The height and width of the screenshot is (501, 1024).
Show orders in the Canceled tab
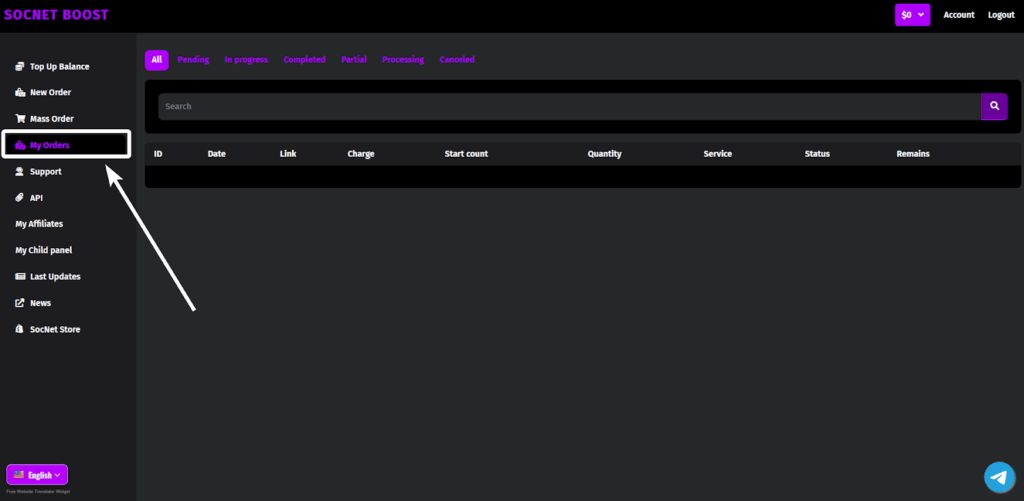(457, 60)
